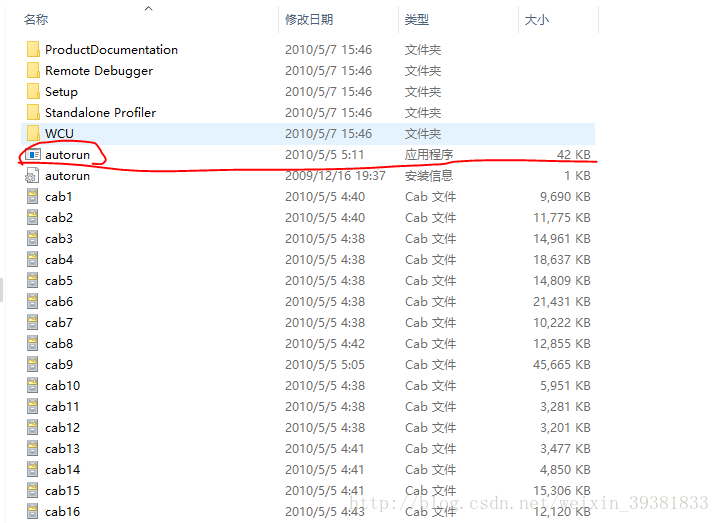Click the Remote Debugger folder icon
The width and height of the screenshot is (720, 523).
coord(33,70)
